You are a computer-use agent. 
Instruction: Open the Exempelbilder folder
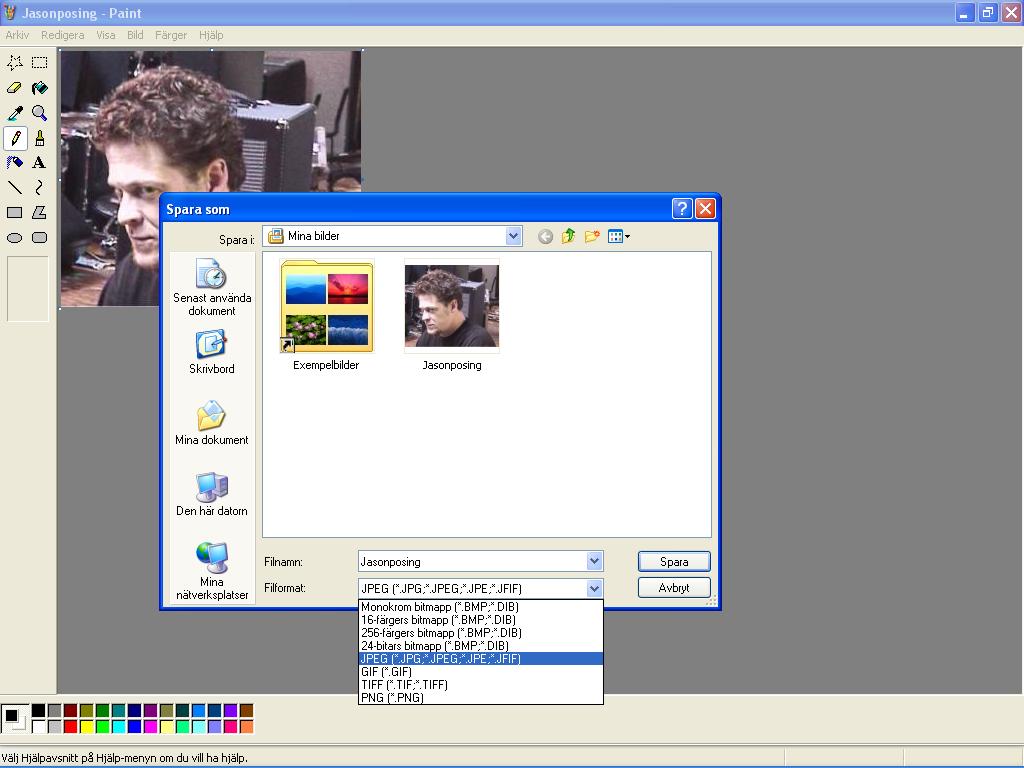tap(326, 309)
